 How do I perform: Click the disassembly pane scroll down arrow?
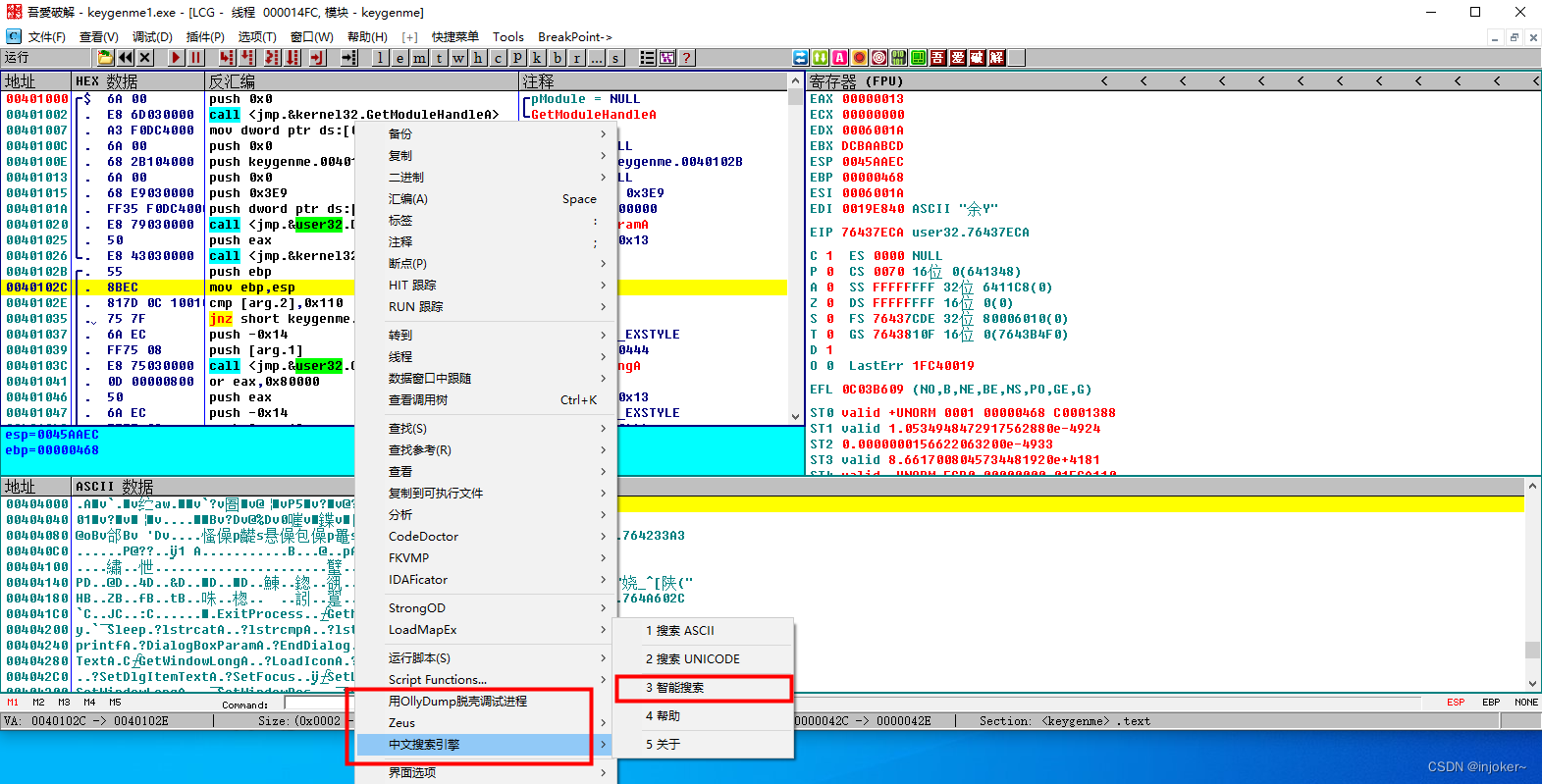[x=796, y=417]
